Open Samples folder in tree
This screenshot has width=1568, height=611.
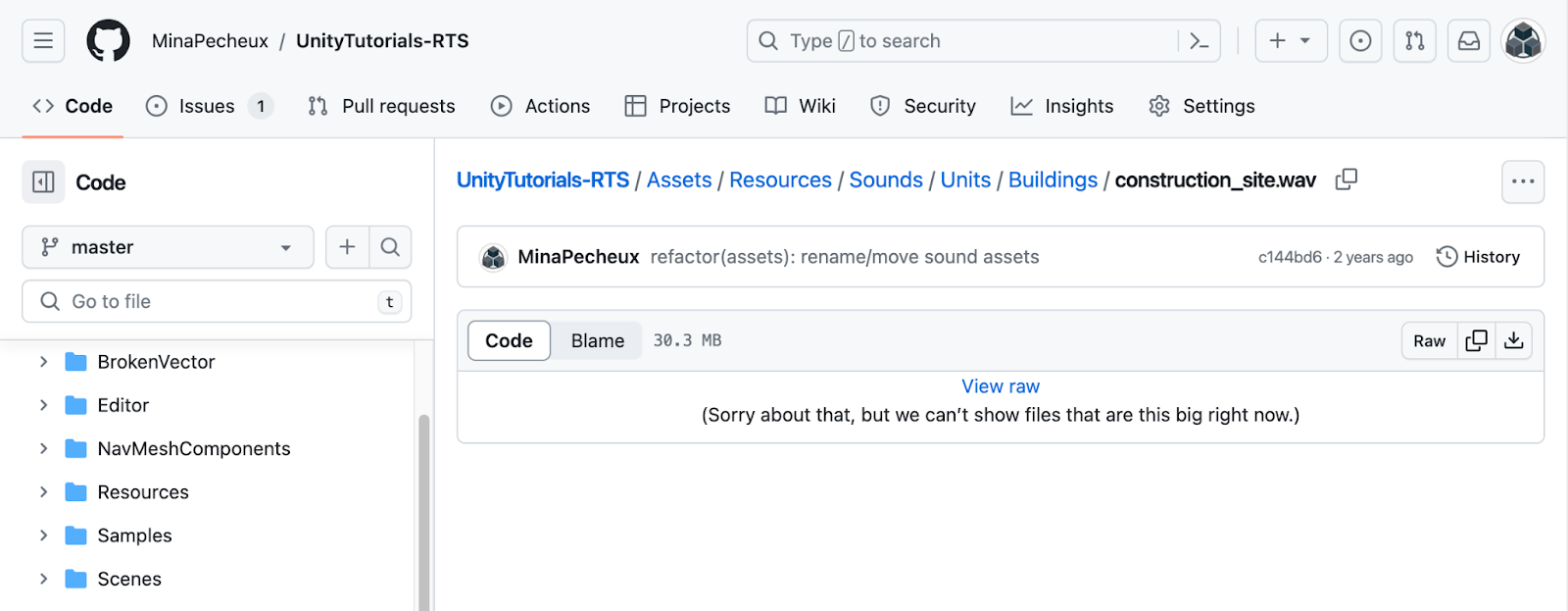coord(134,535)
